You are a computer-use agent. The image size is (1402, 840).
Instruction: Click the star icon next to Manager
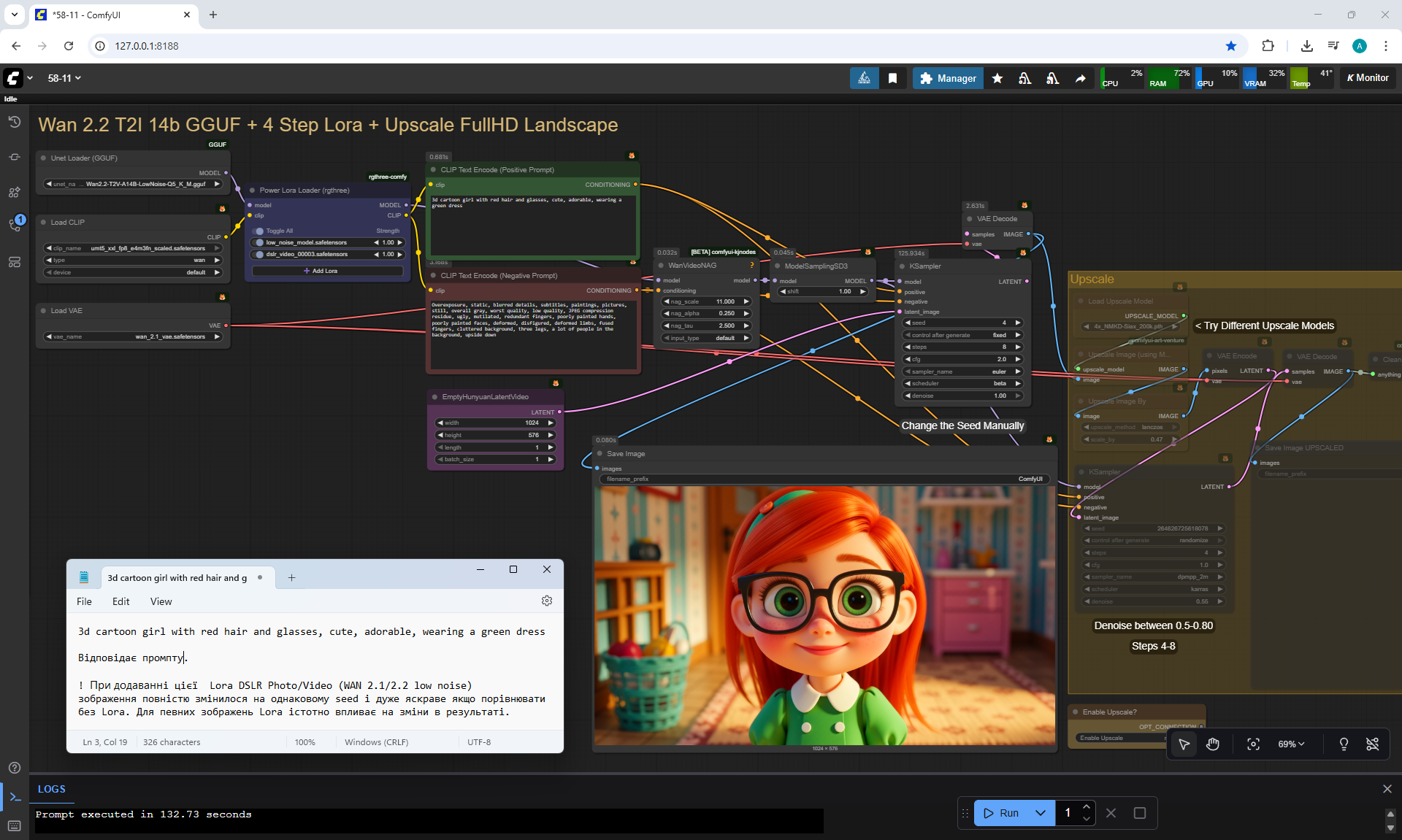997,78
